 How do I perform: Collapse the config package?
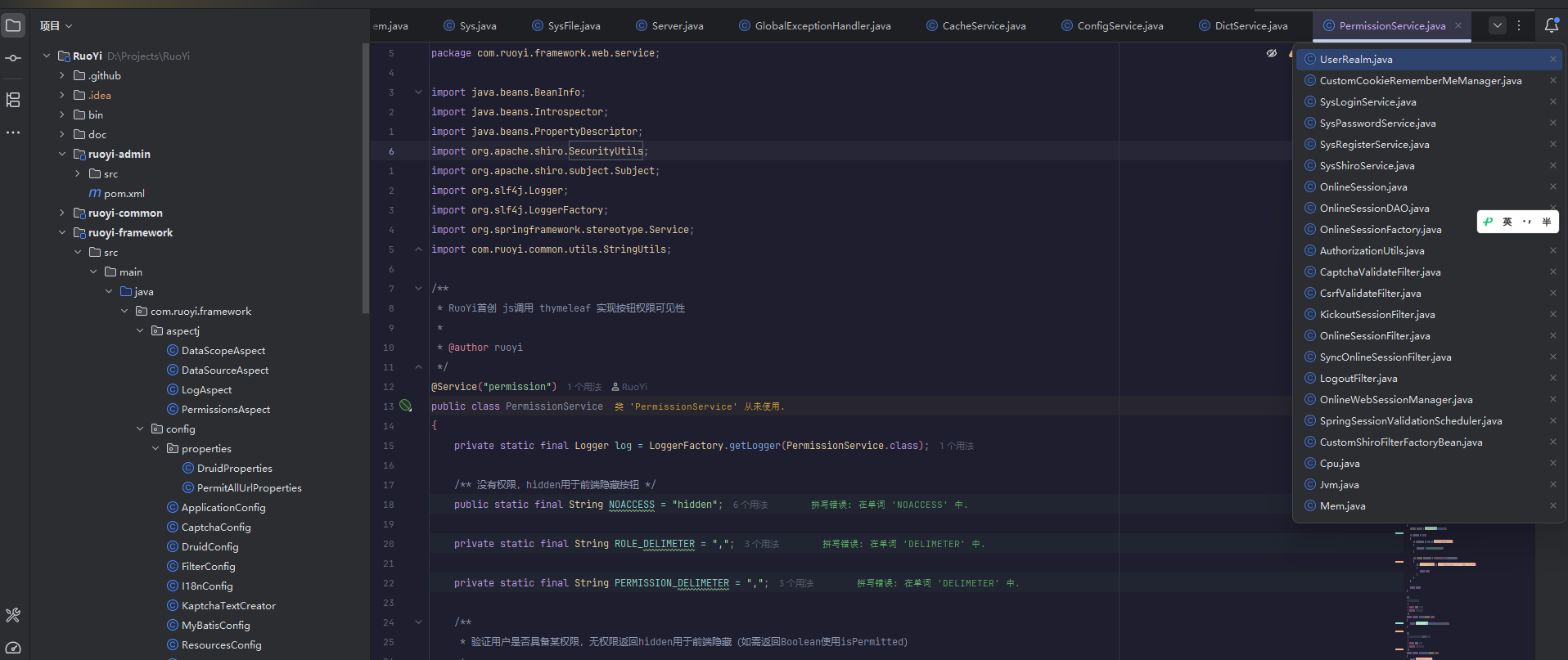tap(140, 429)
